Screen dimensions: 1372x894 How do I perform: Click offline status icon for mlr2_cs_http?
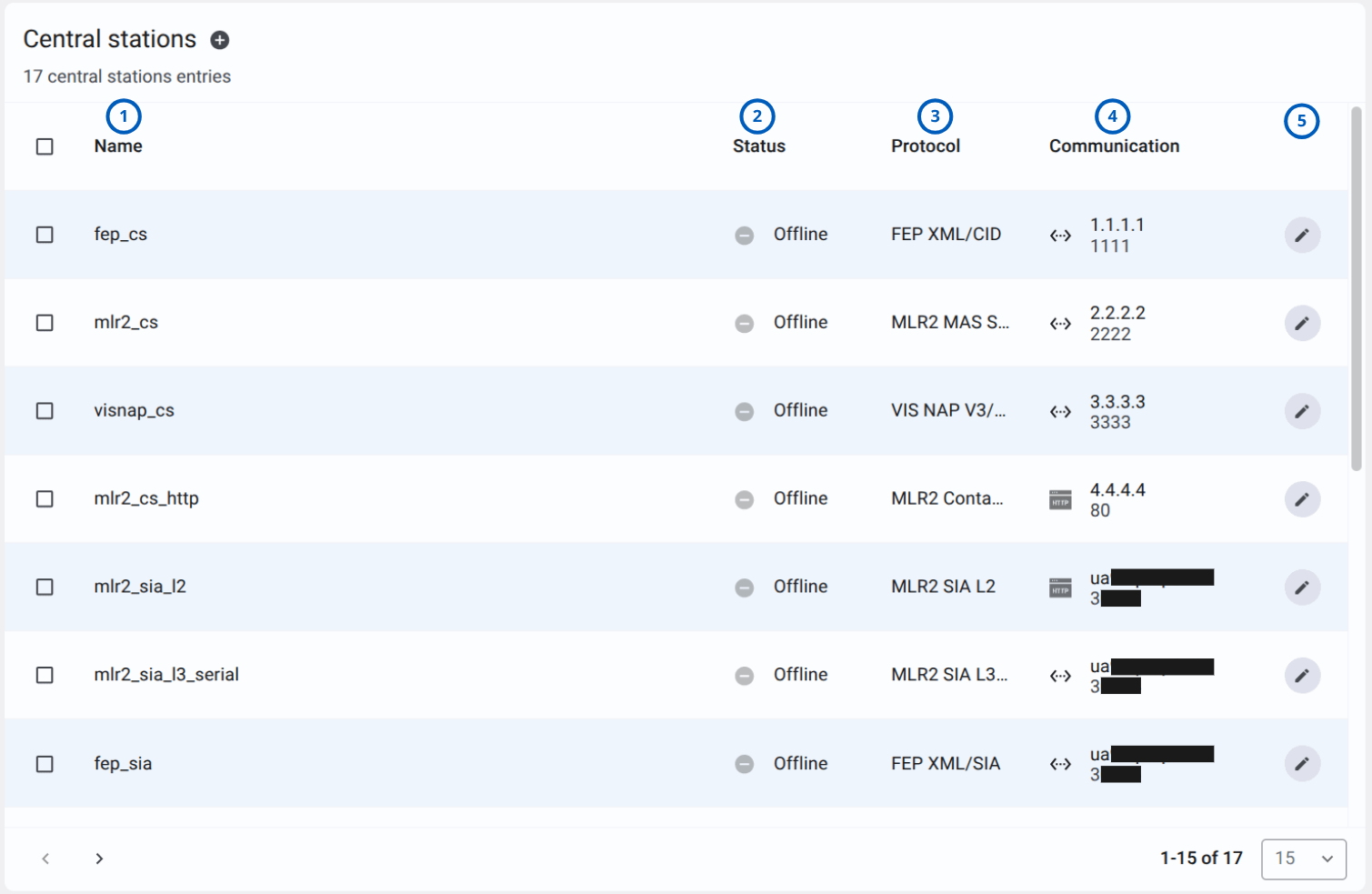tap(745, 499)
